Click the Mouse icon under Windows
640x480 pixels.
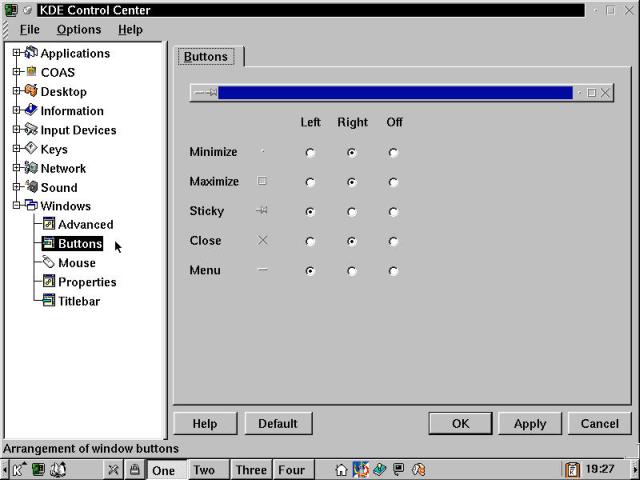click(x=49, y=263)
